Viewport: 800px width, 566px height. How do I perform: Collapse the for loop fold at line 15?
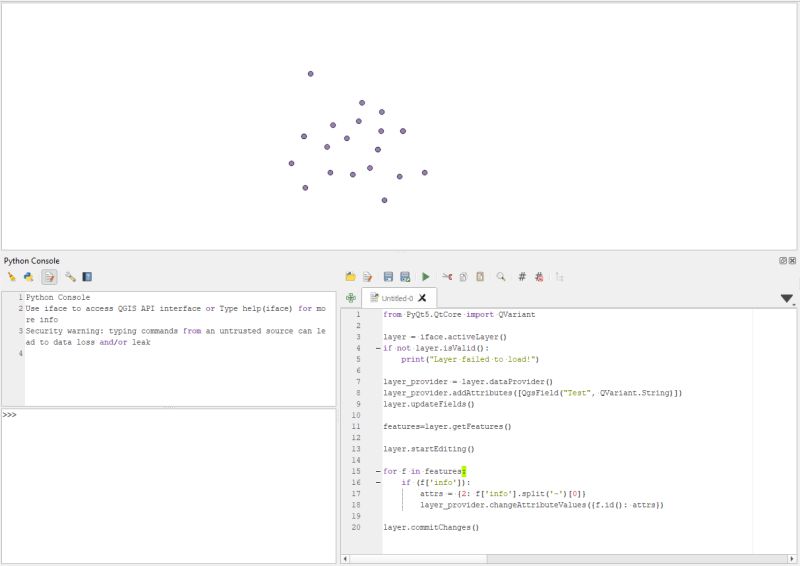[378, 471]
